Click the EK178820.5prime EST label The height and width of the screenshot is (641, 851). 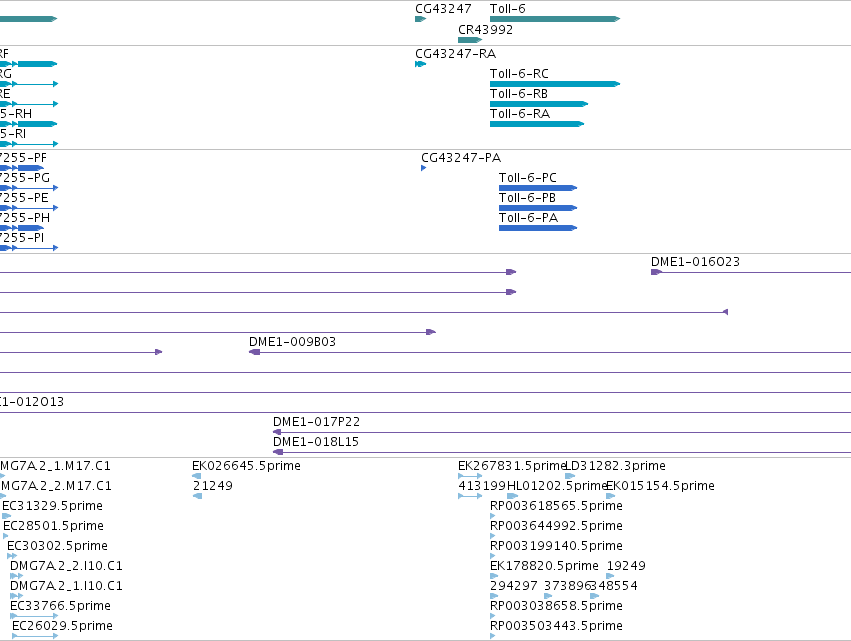544,566
